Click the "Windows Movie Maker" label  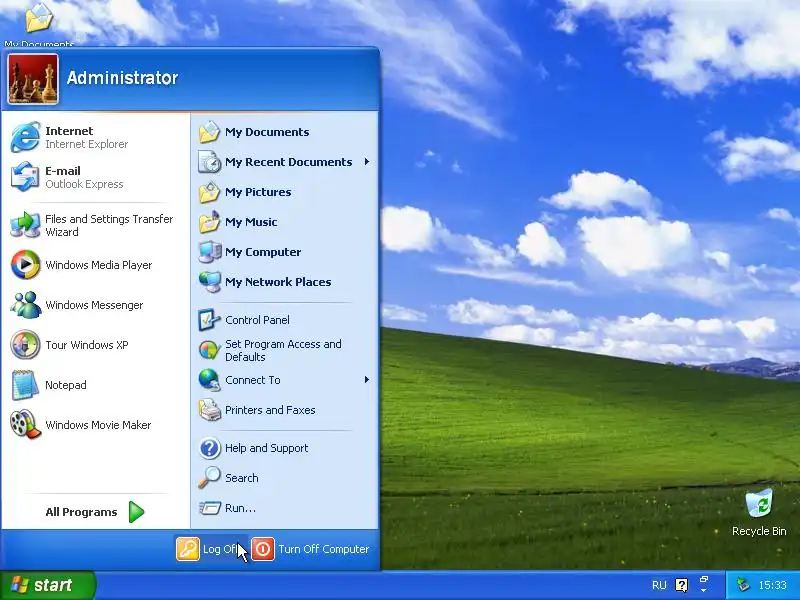[98, 425]
